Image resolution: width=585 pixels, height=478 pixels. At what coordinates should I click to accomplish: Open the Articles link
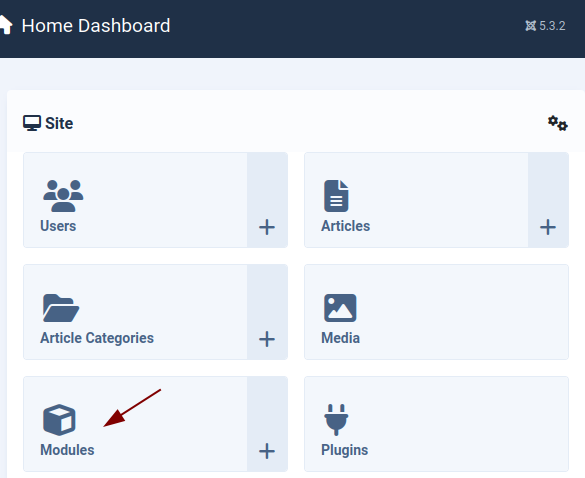[x=345, y=226]
